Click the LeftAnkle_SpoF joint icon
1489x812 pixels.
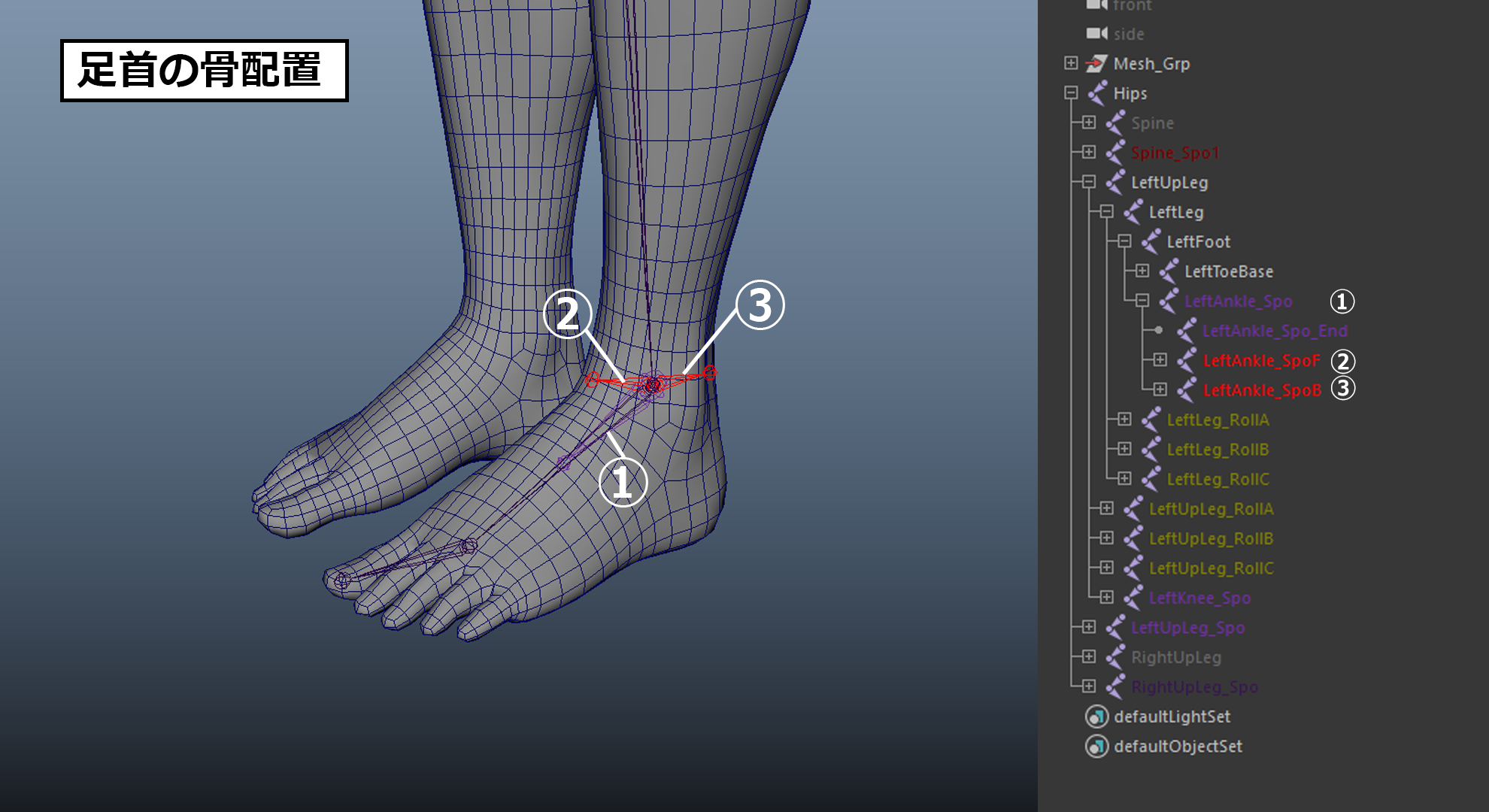(1187, 361)
